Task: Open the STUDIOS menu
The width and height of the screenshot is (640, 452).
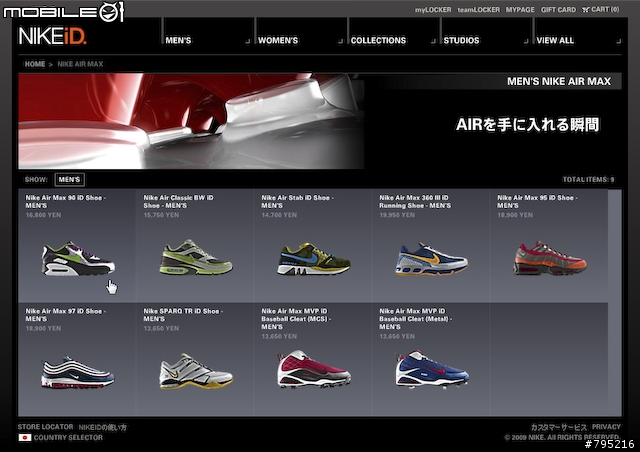Action: (x=461, y=40)
